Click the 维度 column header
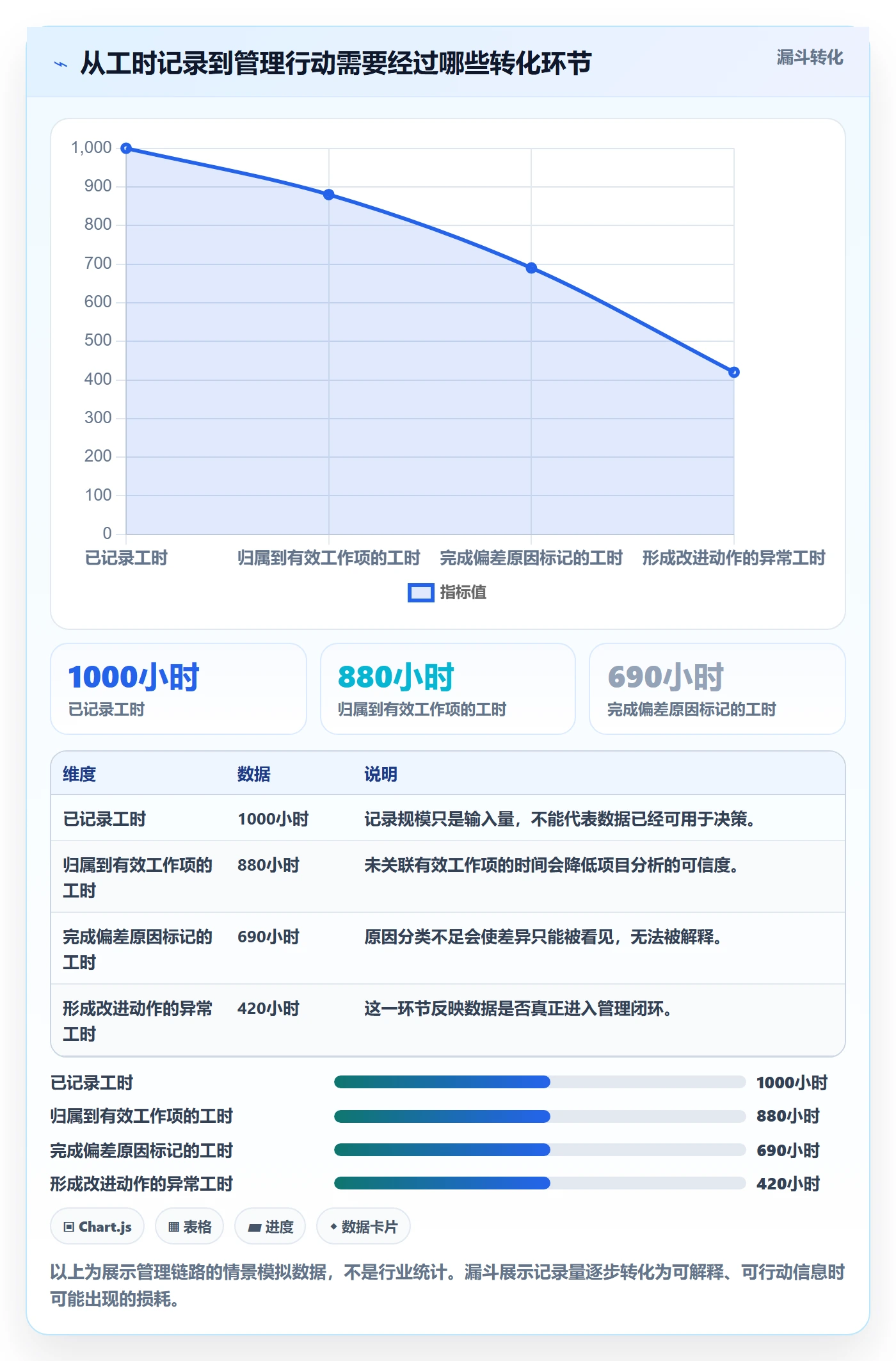 click(x=79, y=774)
